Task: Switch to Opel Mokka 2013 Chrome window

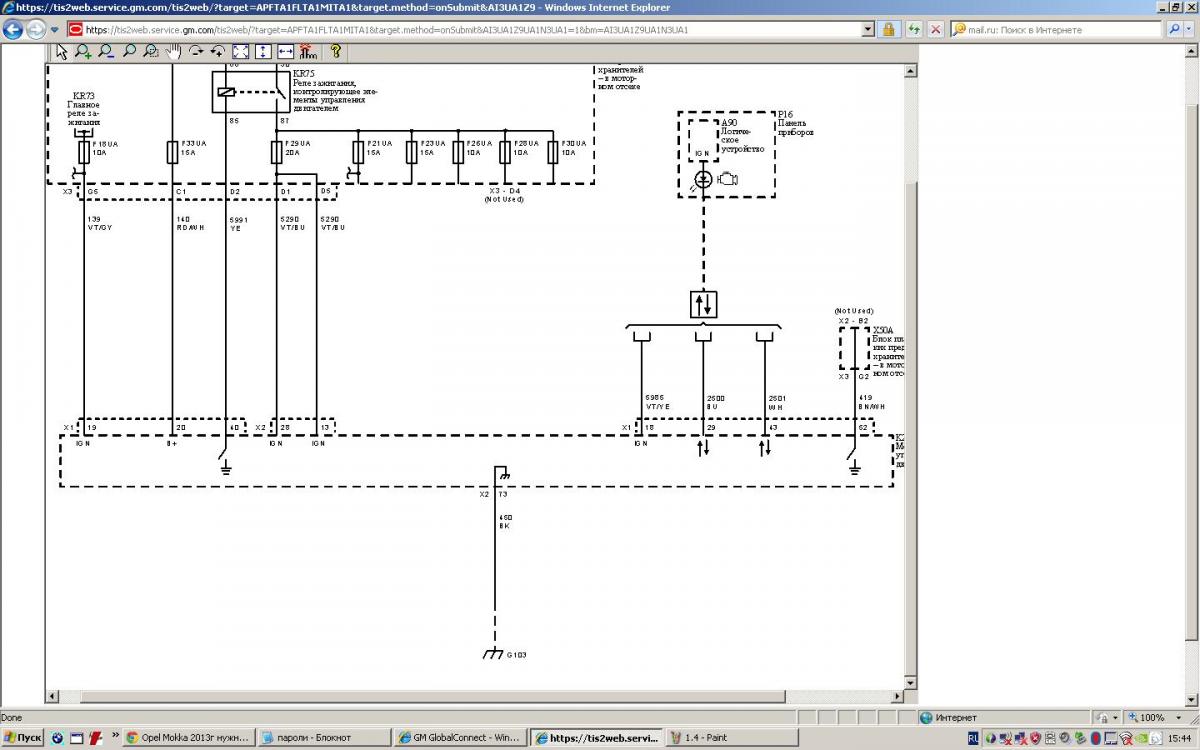Action: click(x=188, y=738)
